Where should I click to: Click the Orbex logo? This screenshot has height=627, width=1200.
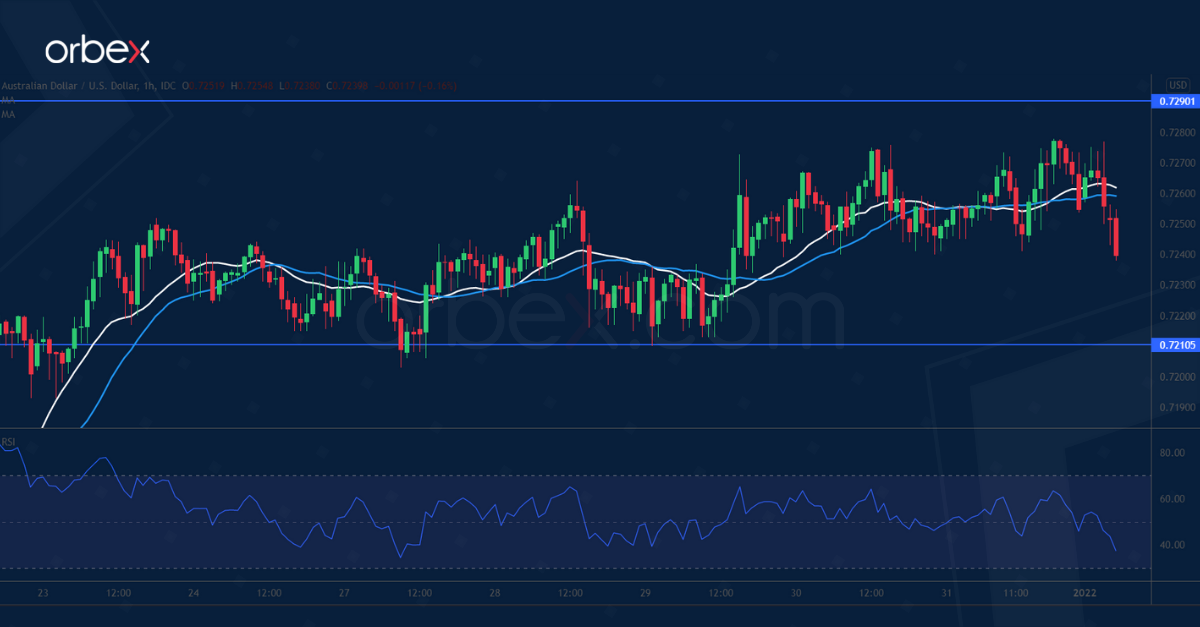pyautogui.click(x=100, y=44)
